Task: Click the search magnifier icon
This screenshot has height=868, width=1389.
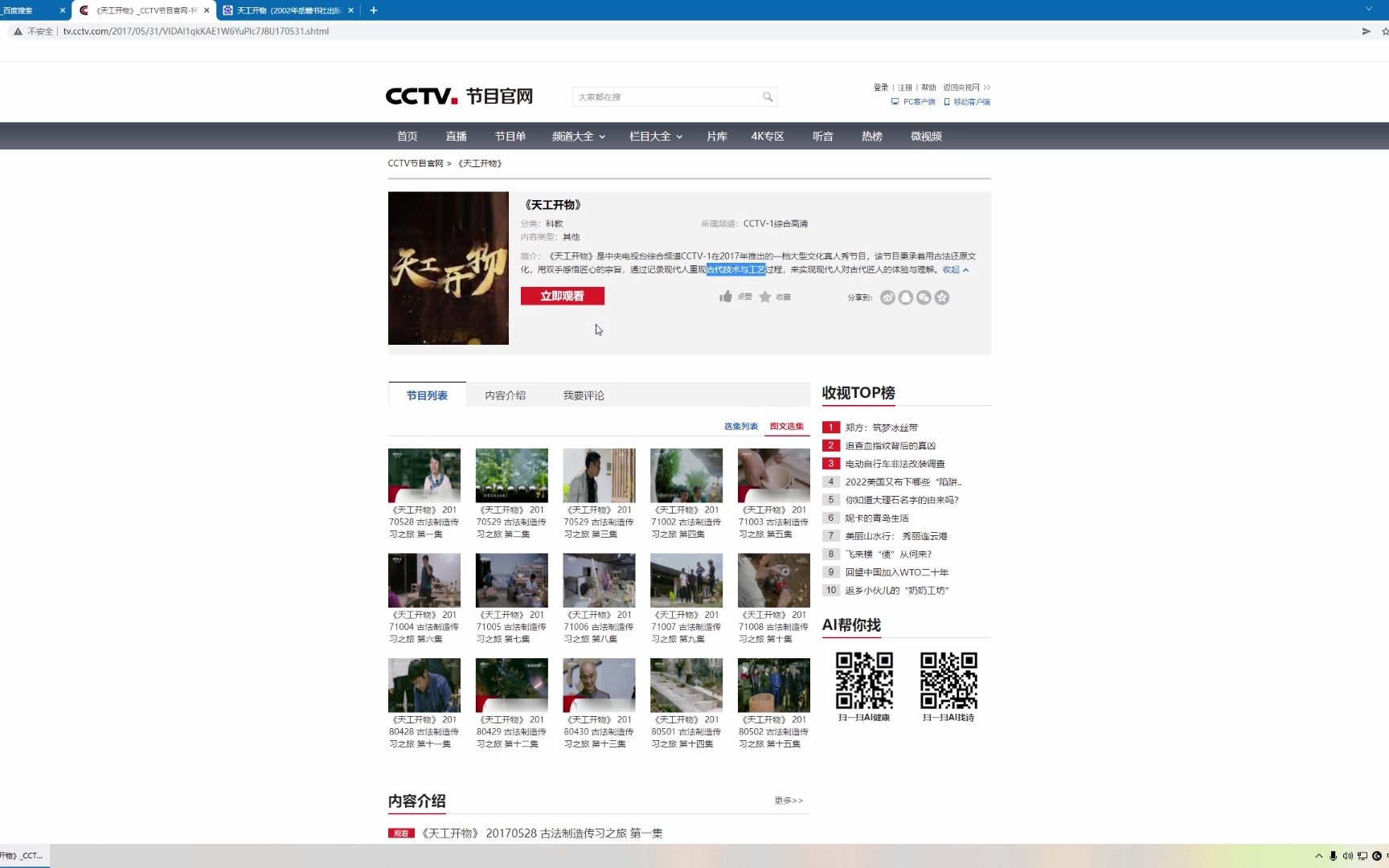Action: point(768,97)
